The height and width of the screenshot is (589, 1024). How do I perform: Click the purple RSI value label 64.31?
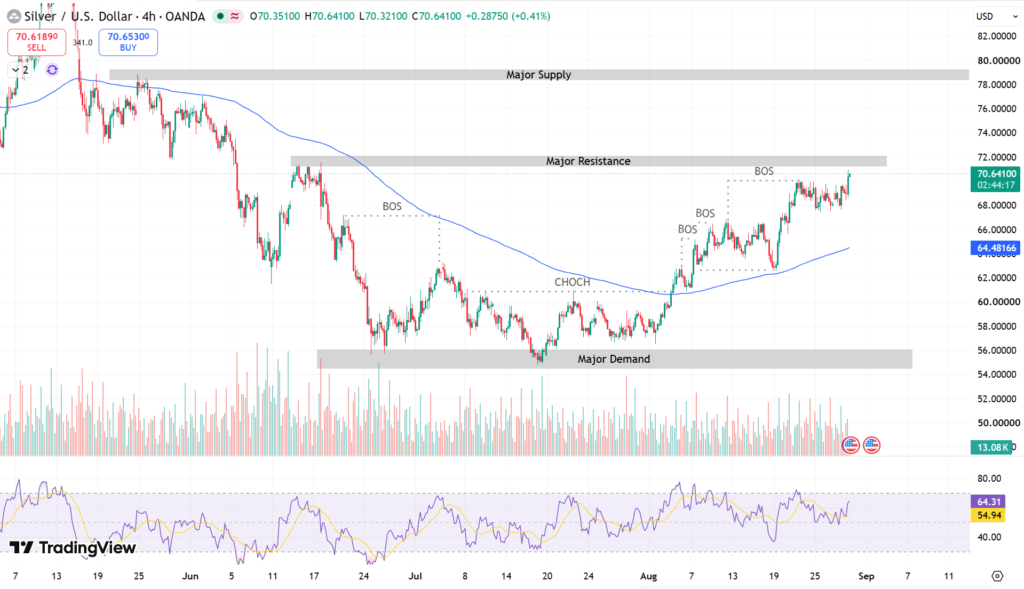[x=988, y=501]
